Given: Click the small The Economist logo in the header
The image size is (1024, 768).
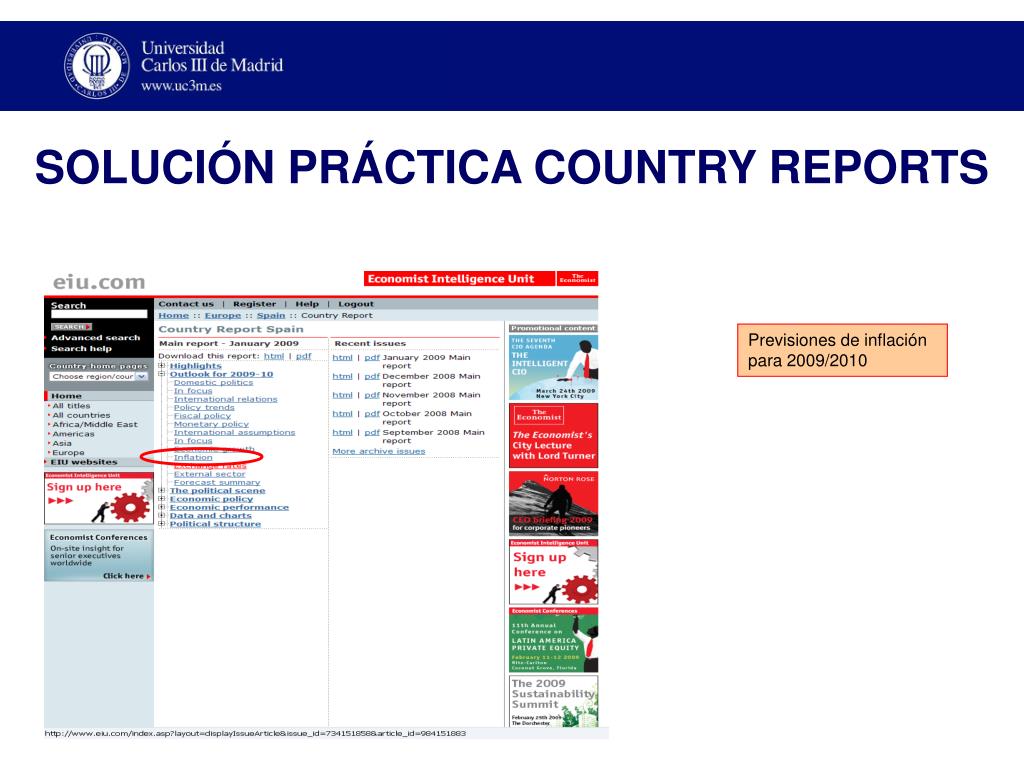Looking at the screenshot, I should [577, 279].
